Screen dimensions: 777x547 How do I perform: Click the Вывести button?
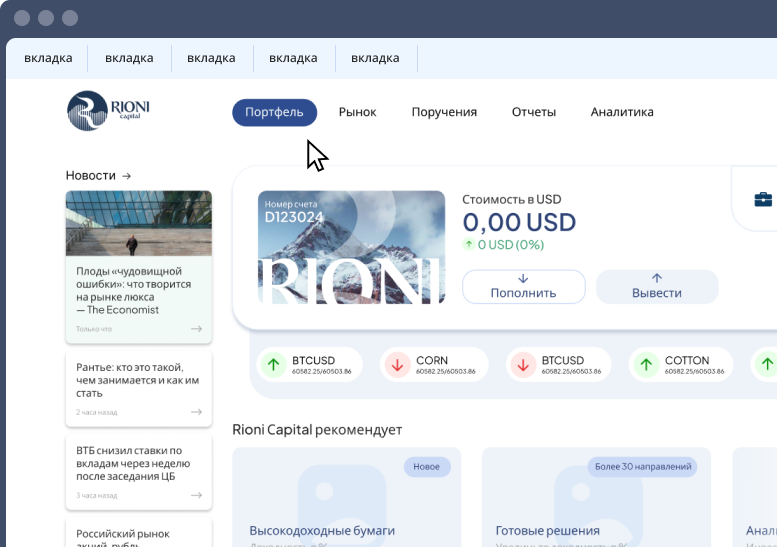pos(657,287)
